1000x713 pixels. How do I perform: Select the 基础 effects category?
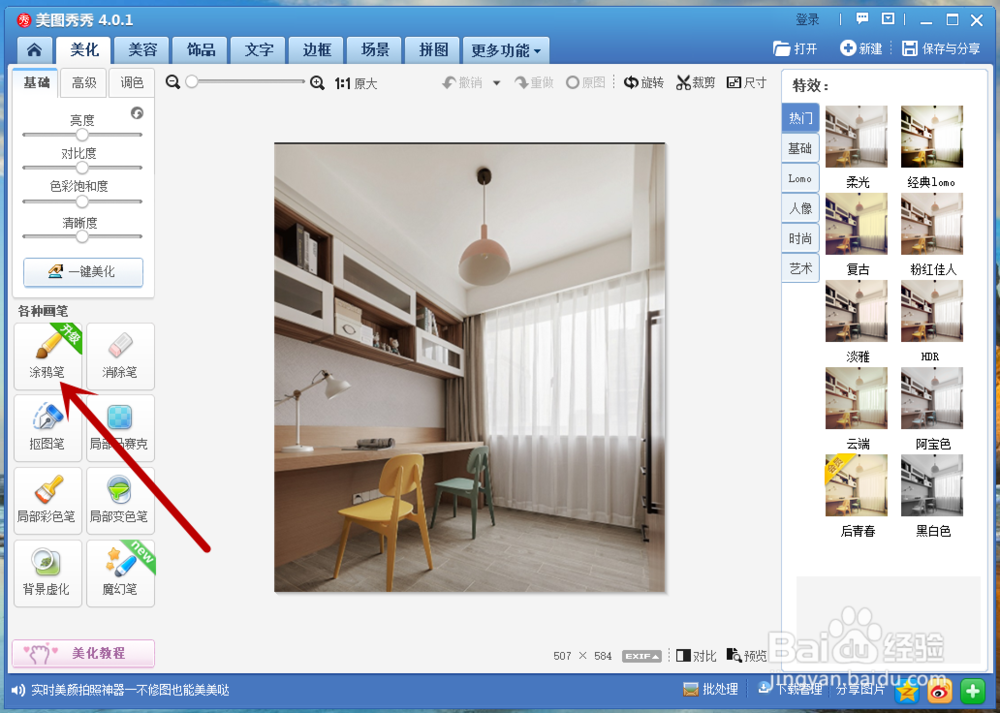[x=800, y=148]
